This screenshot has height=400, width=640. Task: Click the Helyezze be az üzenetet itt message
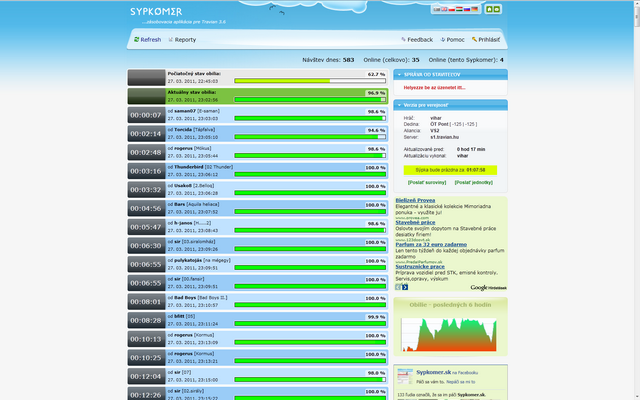[434, 88]
